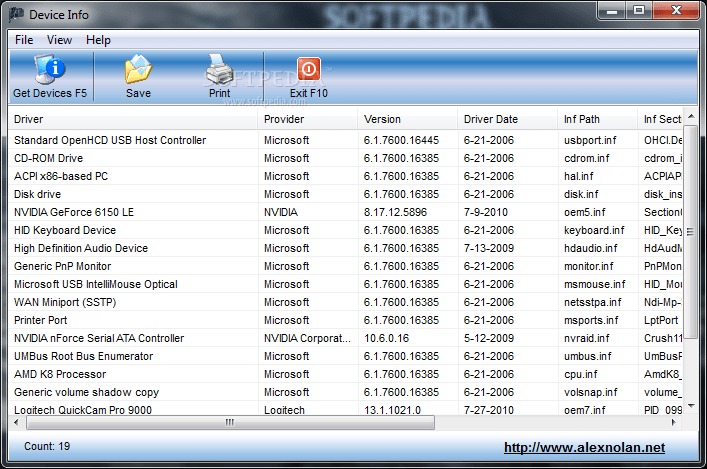The height and width of the screenshot is (469, 707).
Task: Select the WAN Miniport (SSTP) row
Action: coord(345,302)
